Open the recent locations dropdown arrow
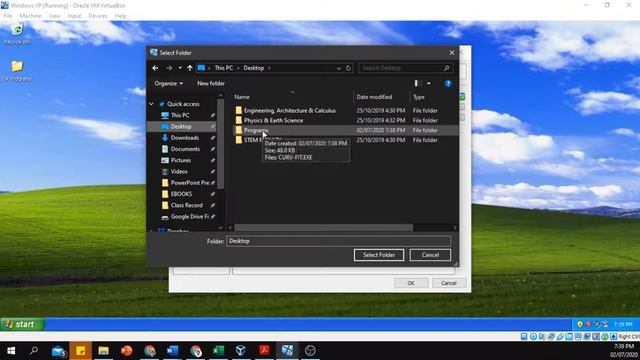640x360 pixels. (180, 68)
